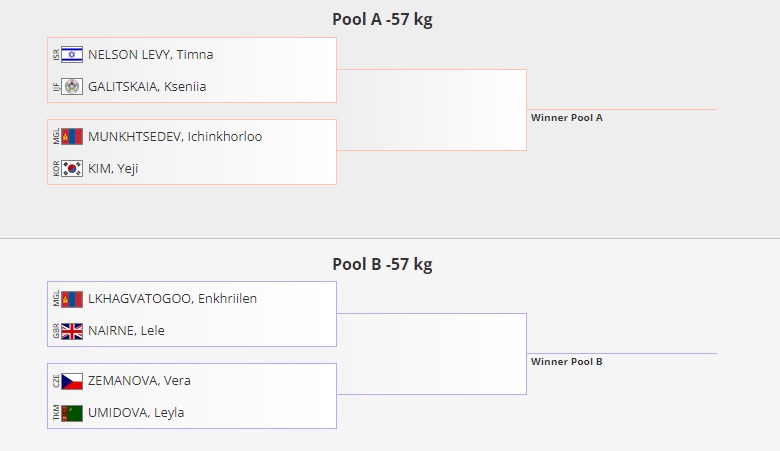Open NELSON LEVY, Timna athlete profile

click(150, 55)
